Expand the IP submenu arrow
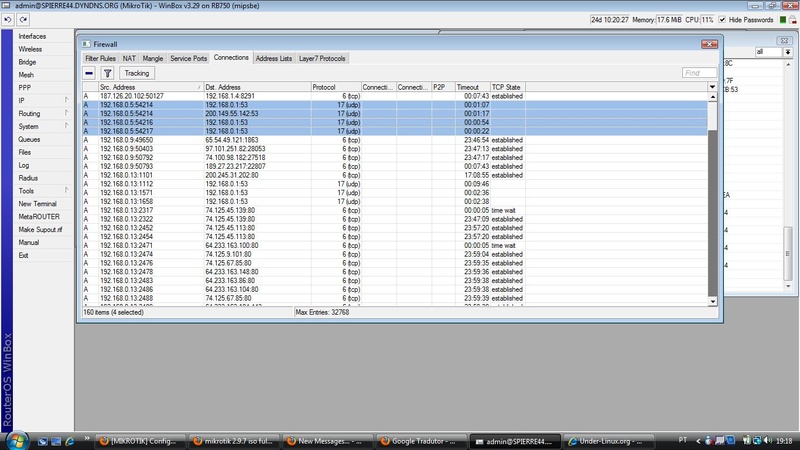The height and width of the screenshot is (450, 800). 66,100
